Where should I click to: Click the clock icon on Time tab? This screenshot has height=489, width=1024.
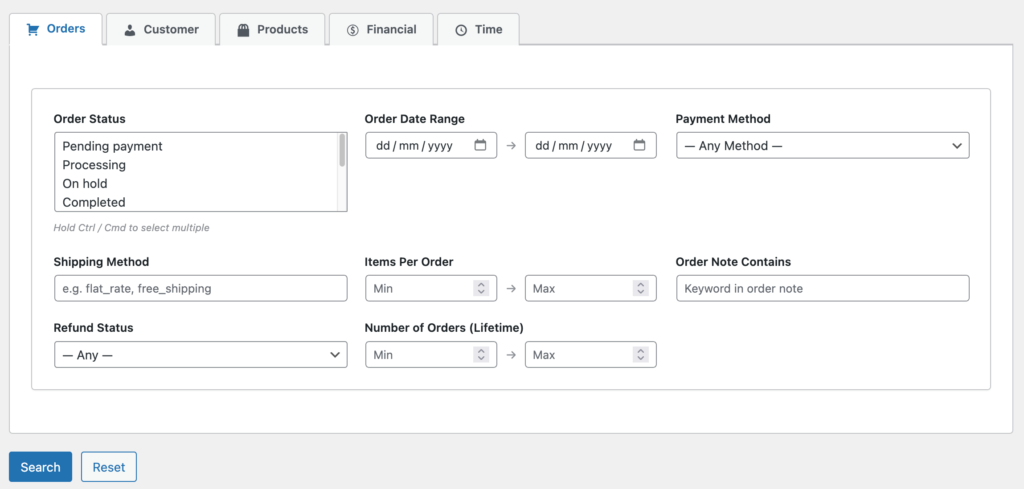tap(461, 30)
